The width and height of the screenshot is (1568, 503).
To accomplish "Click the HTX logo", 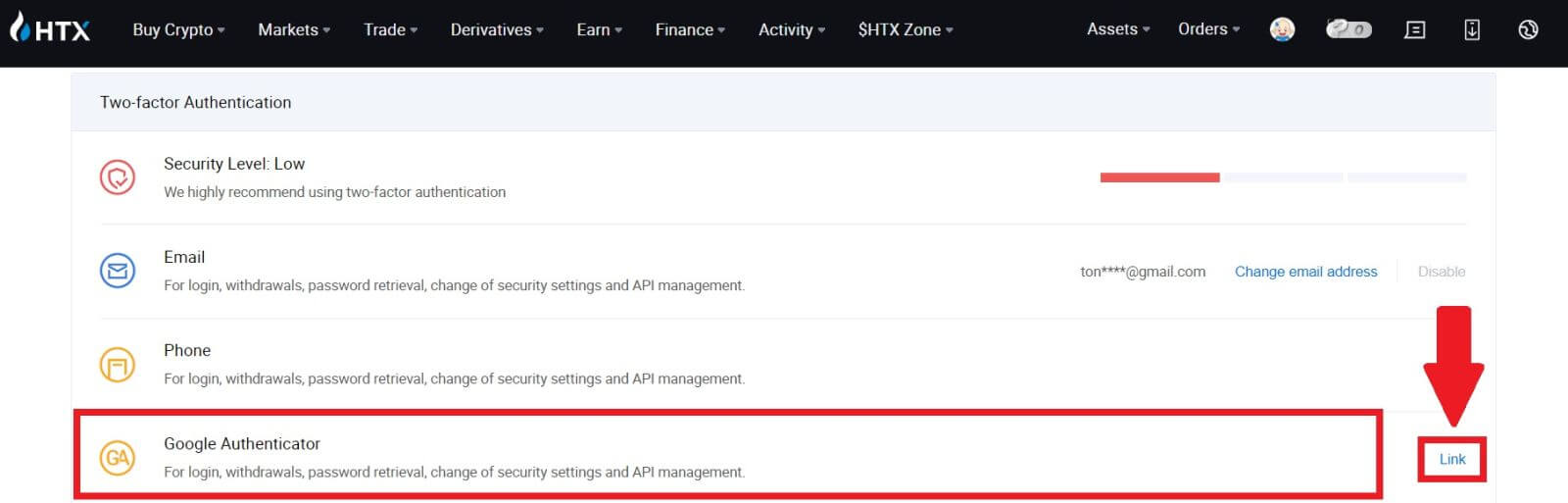I will pyautogui.click(x=51, y=29).
